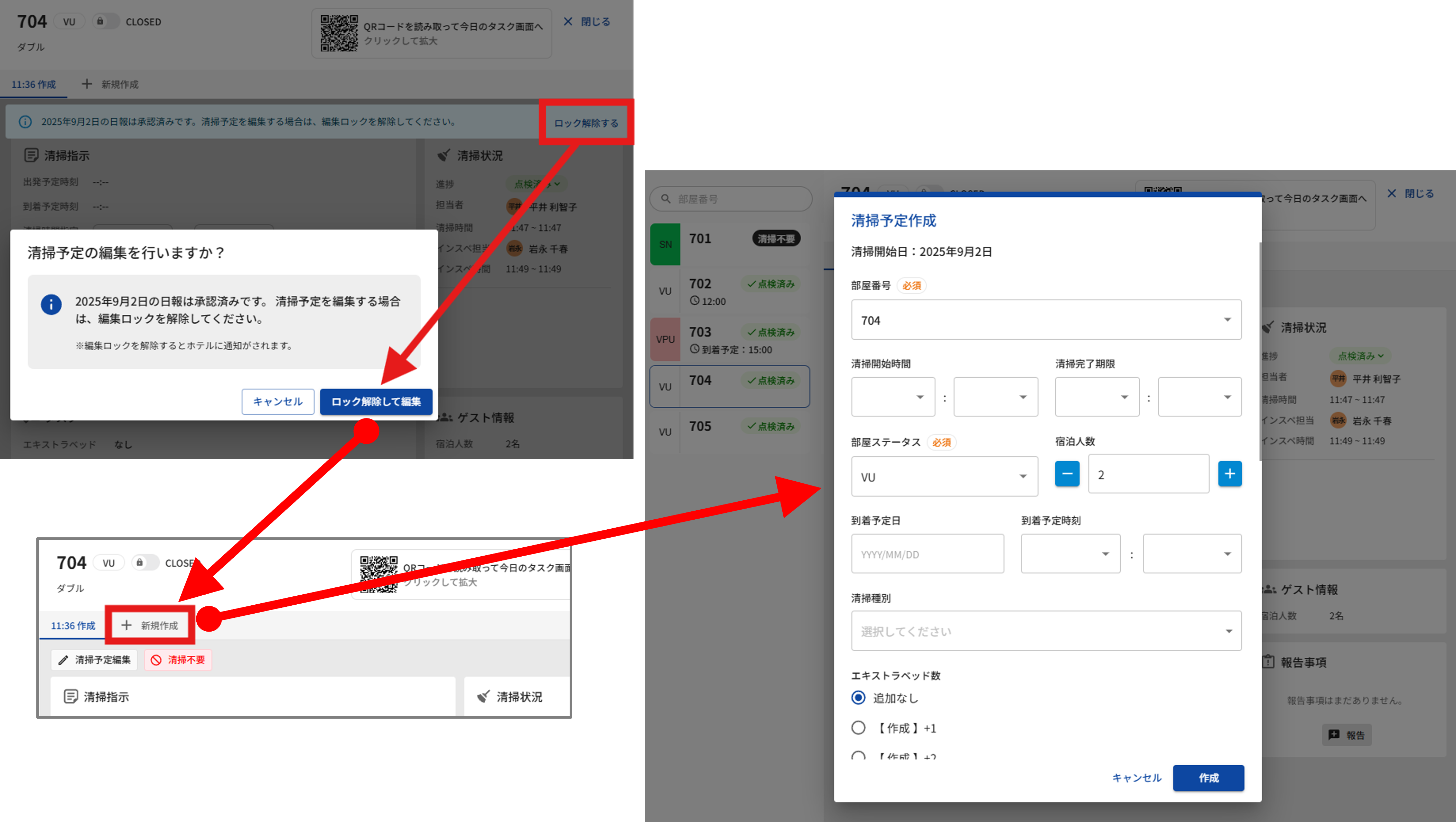Click the pencil 清掃予定編集 button

(94, 660)
